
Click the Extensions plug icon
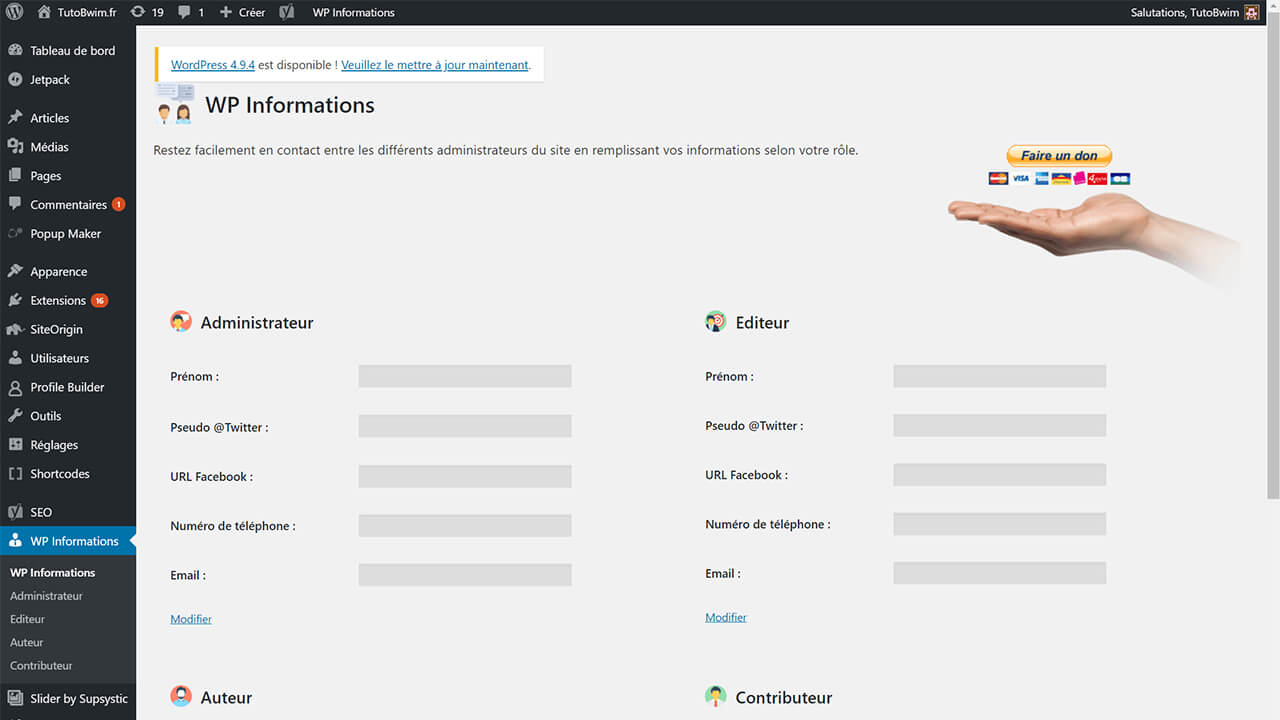coord(15,300)
